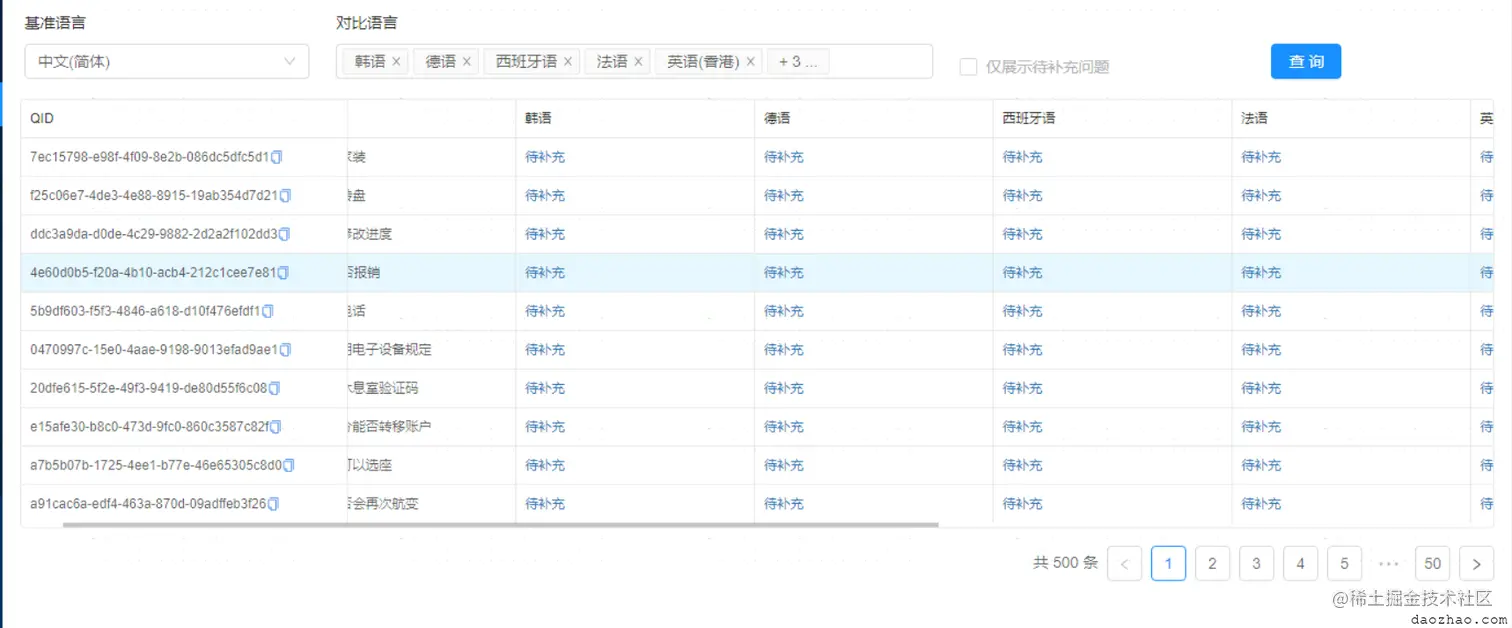Open the 对比语言 multi-select field
Viewport: 1512px width, 628px height.
pos(634,61)
